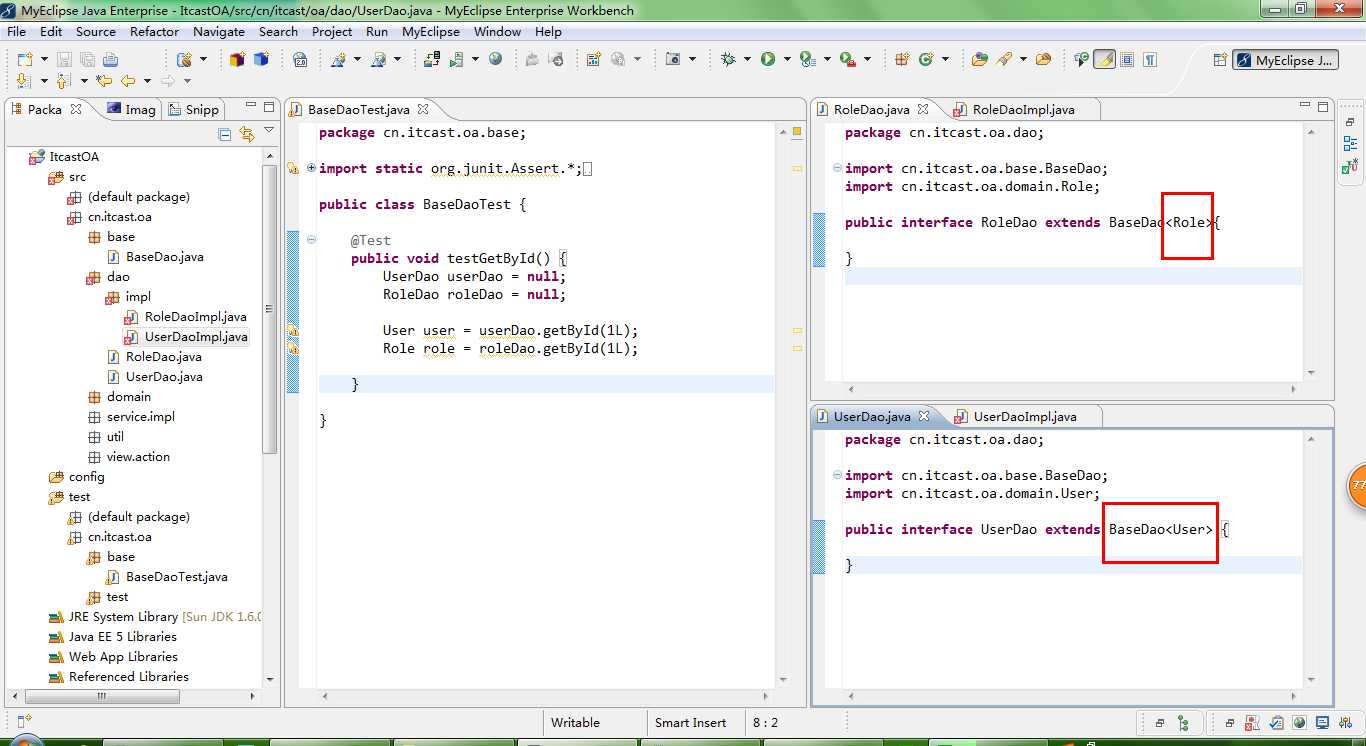
Task: Switch to the Imag view tab
Action: point(131,109)
